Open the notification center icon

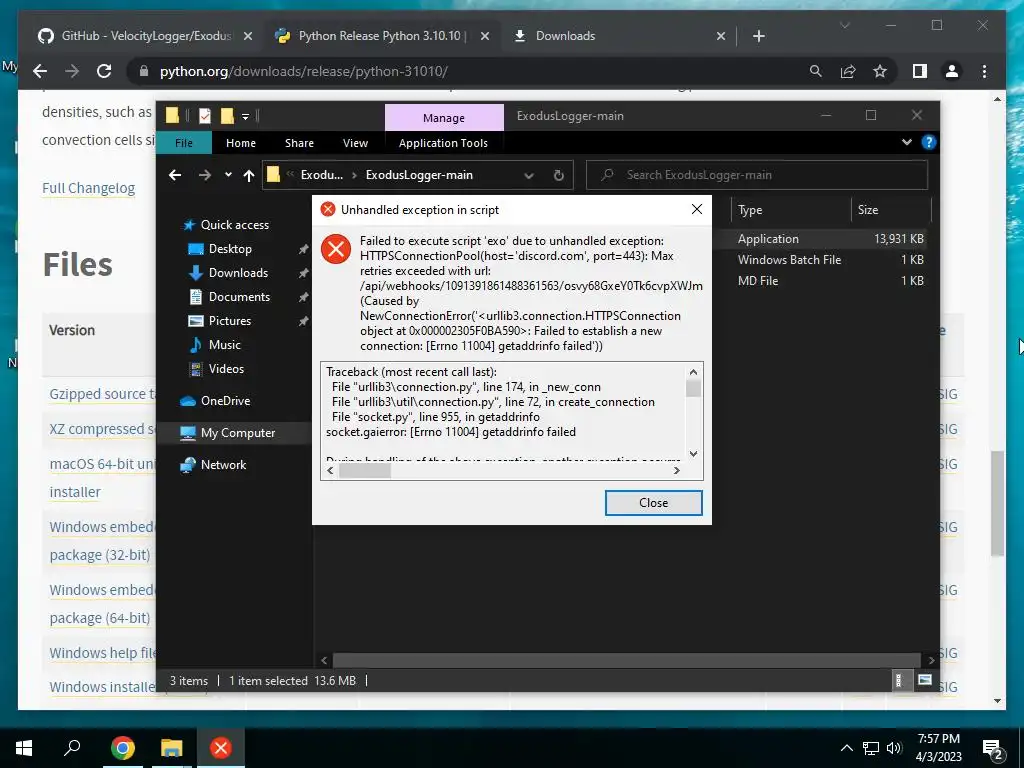tap(992, 749)
